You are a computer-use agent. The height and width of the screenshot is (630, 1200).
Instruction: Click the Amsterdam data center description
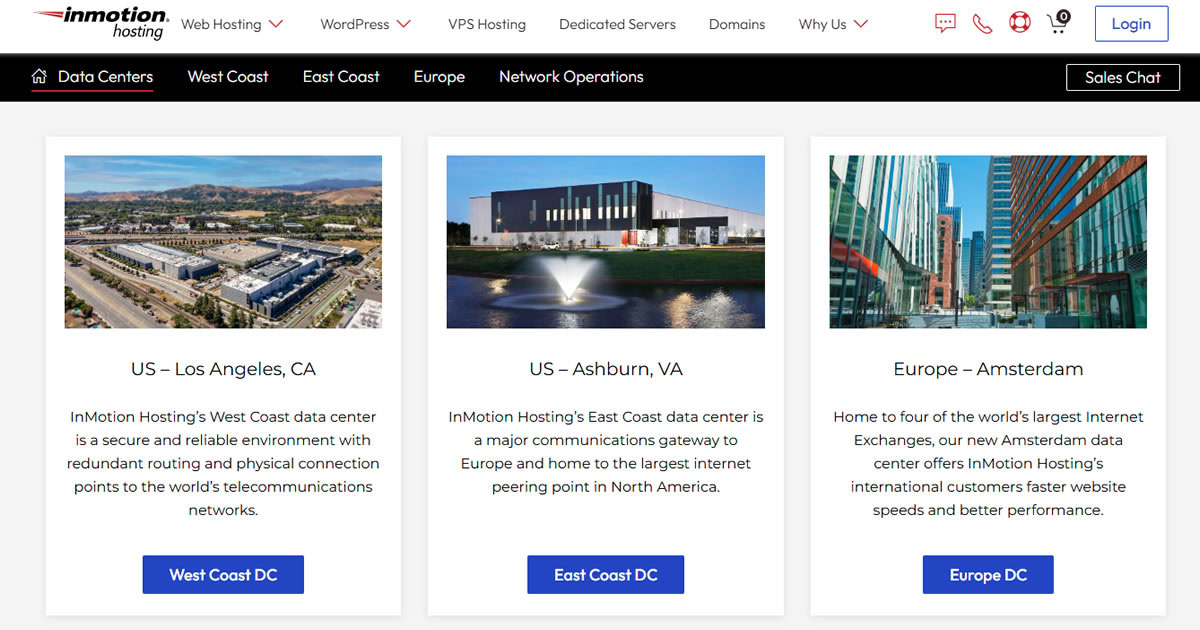point(988,463)
